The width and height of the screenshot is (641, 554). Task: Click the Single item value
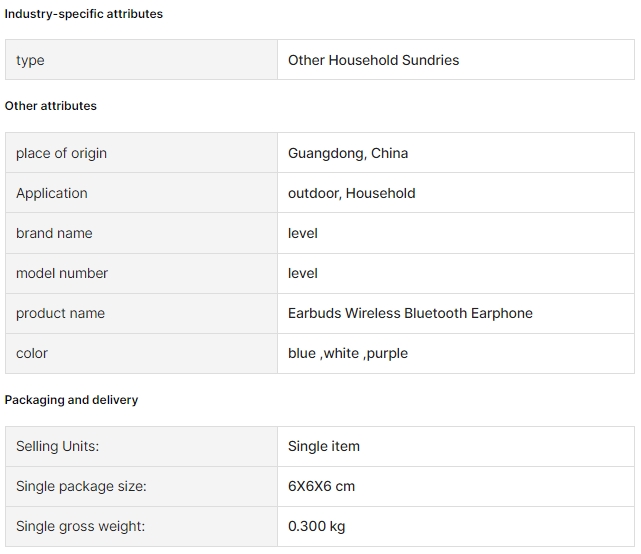(324, 446)
